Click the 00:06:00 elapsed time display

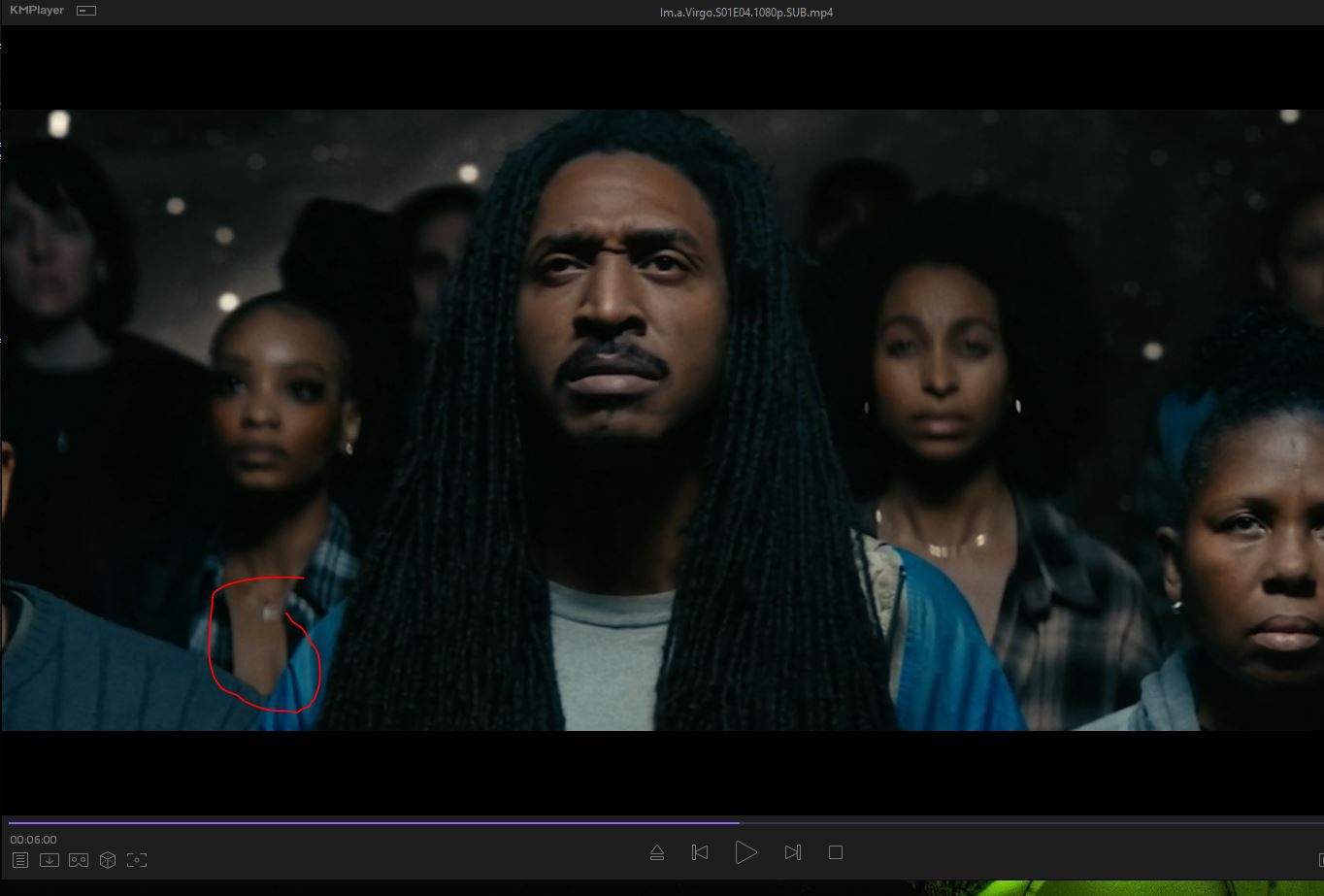[x=34, y=840]
